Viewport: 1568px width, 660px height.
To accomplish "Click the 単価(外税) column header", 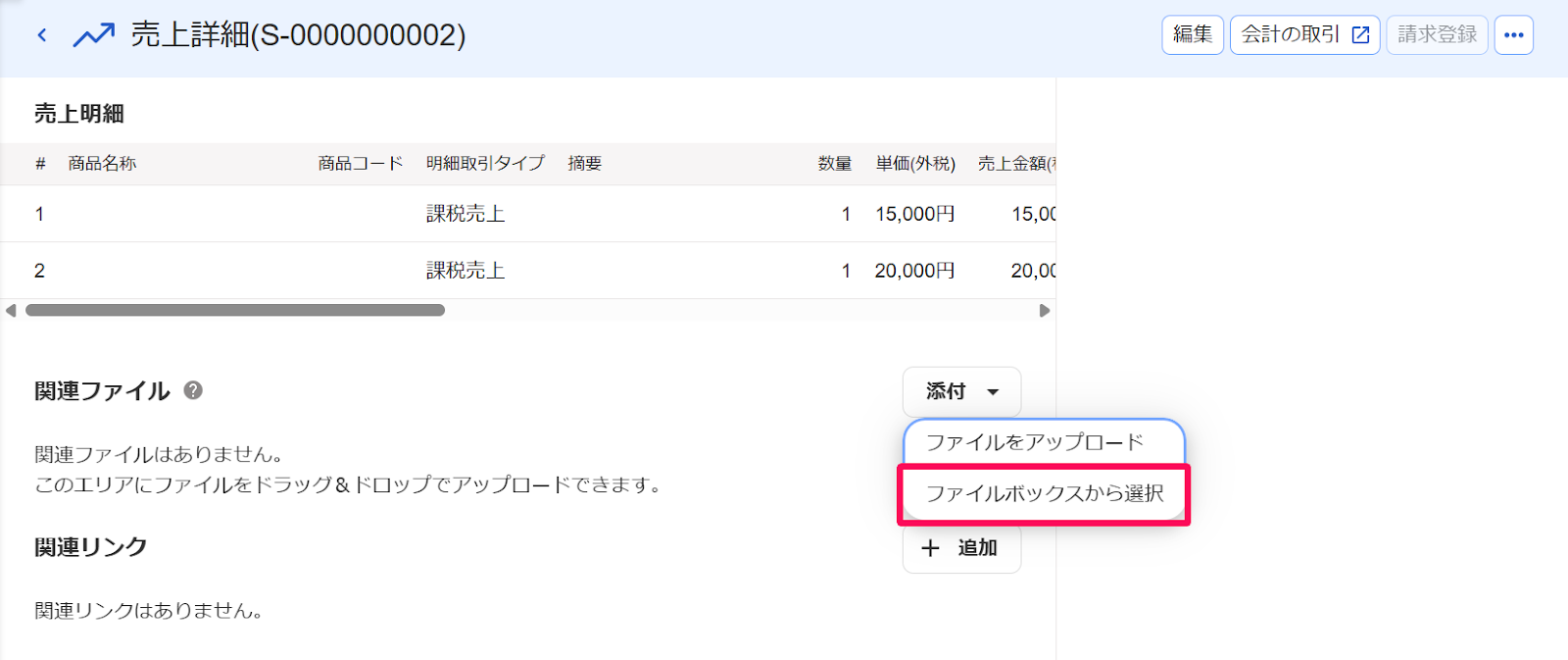I will point(915,164).
